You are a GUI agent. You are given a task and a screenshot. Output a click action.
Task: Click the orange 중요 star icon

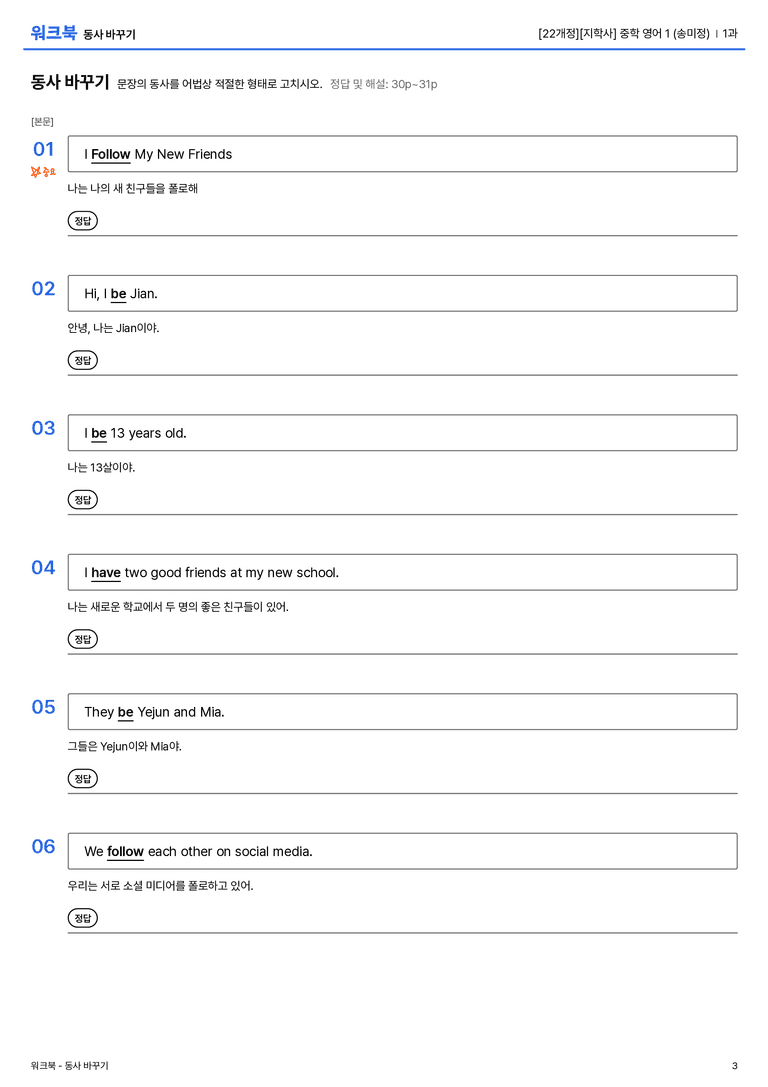click(x=43, y=171)
